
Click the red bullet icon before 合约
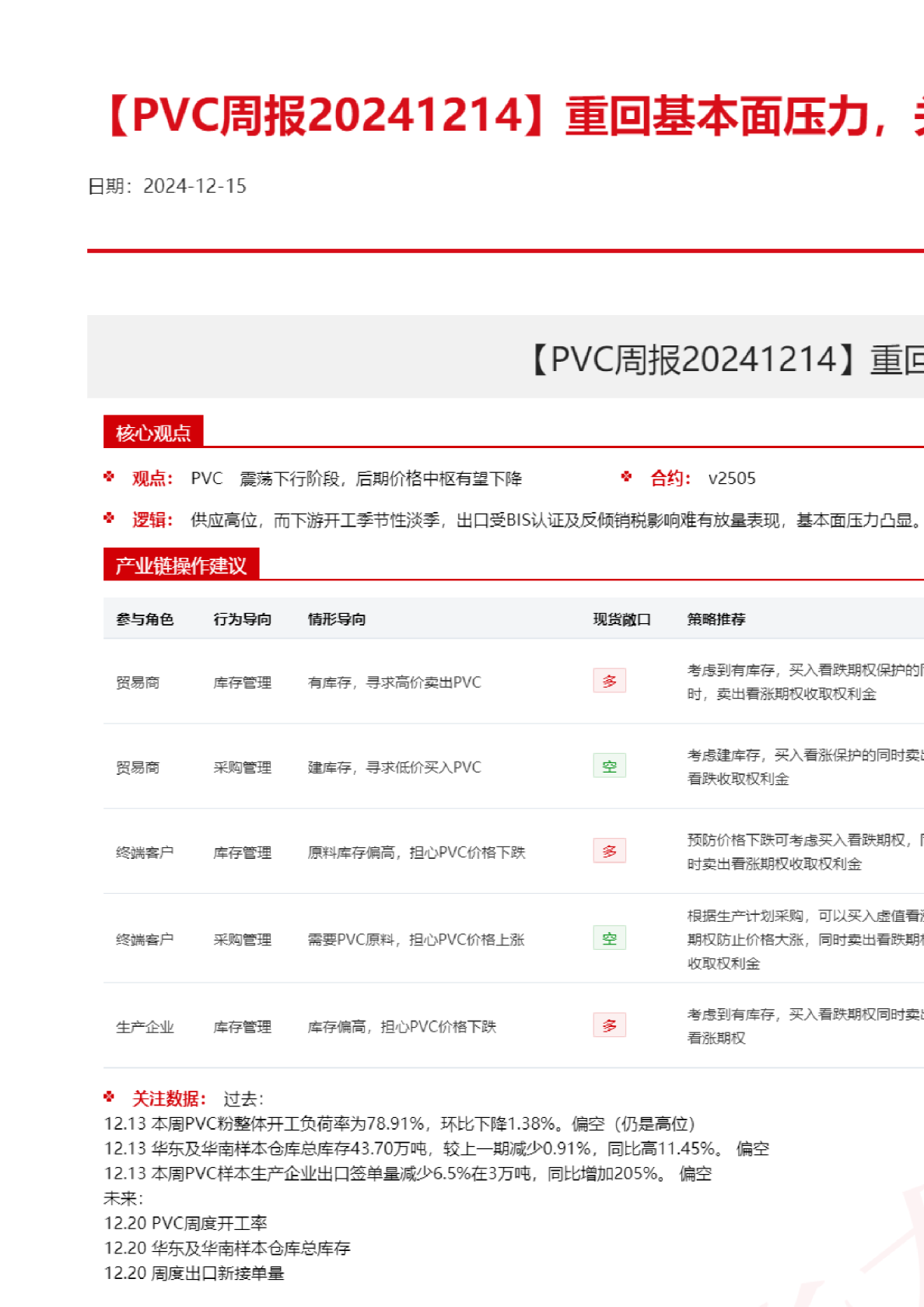pyautogui.click(x=627, y=477)
